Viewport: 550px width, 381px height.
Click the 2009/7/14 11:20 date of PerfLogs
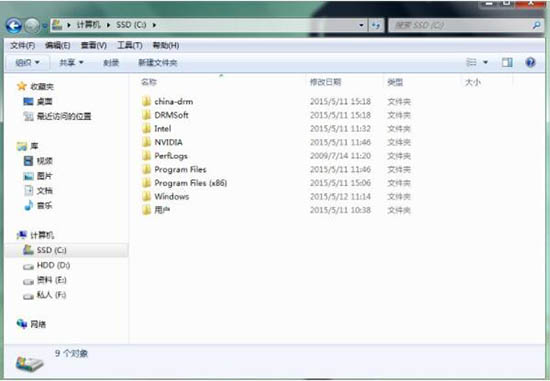coord(340,156)
